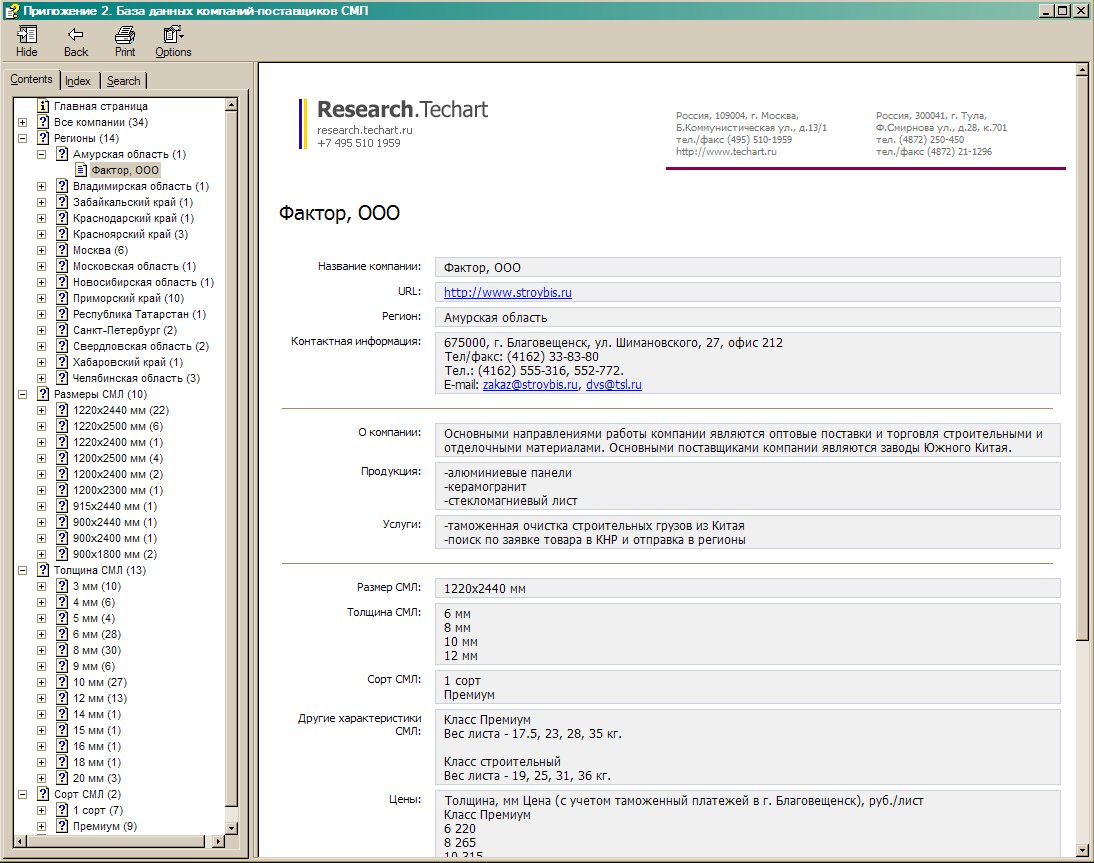The width and height of the screenshot is (1094, 863).
Task: Collapse the Сорт СМЛ (2) node
Action: point(22,794)
